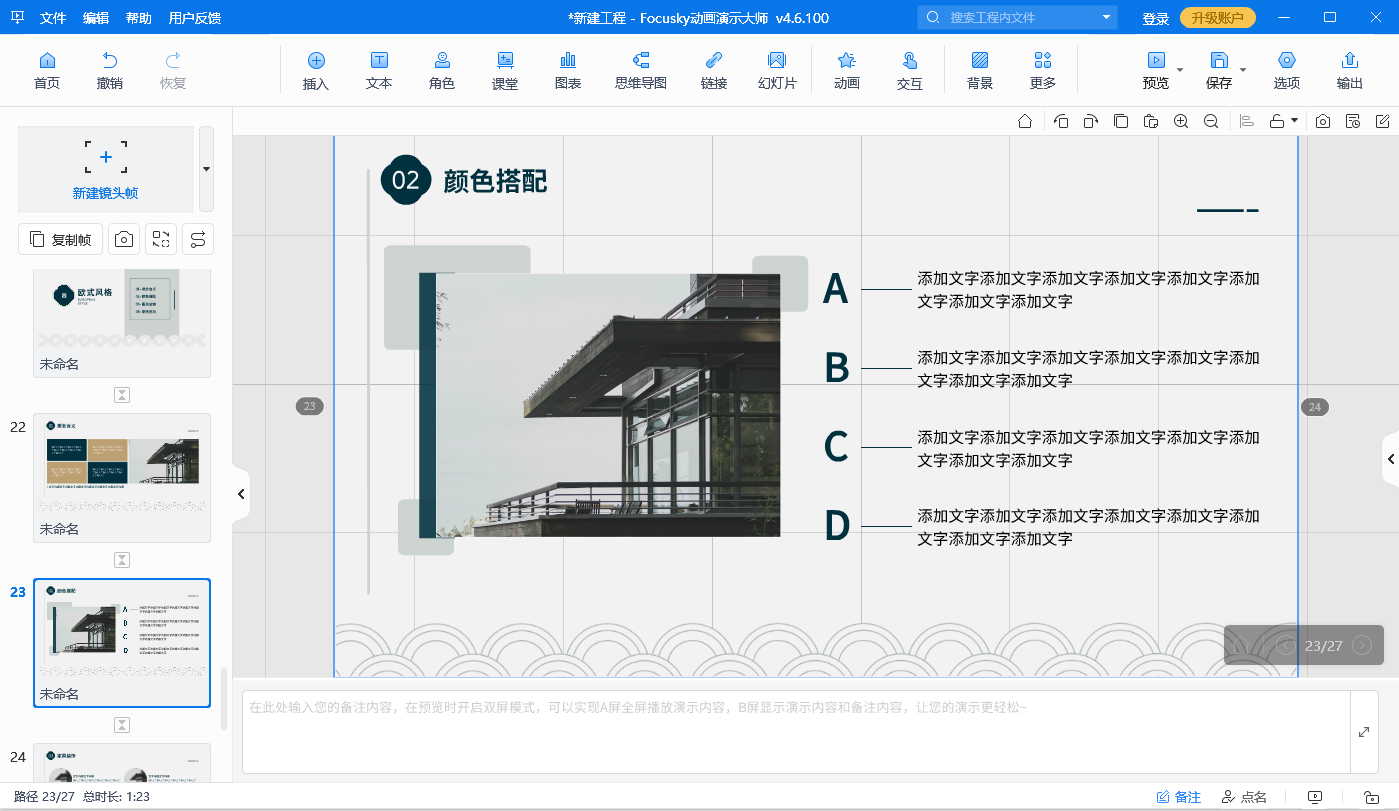Screen dimensions: 1399x811
Task: Open the 预览 preview dropdown arrow
Action: pyautogui.click(x=1180, y=70)
